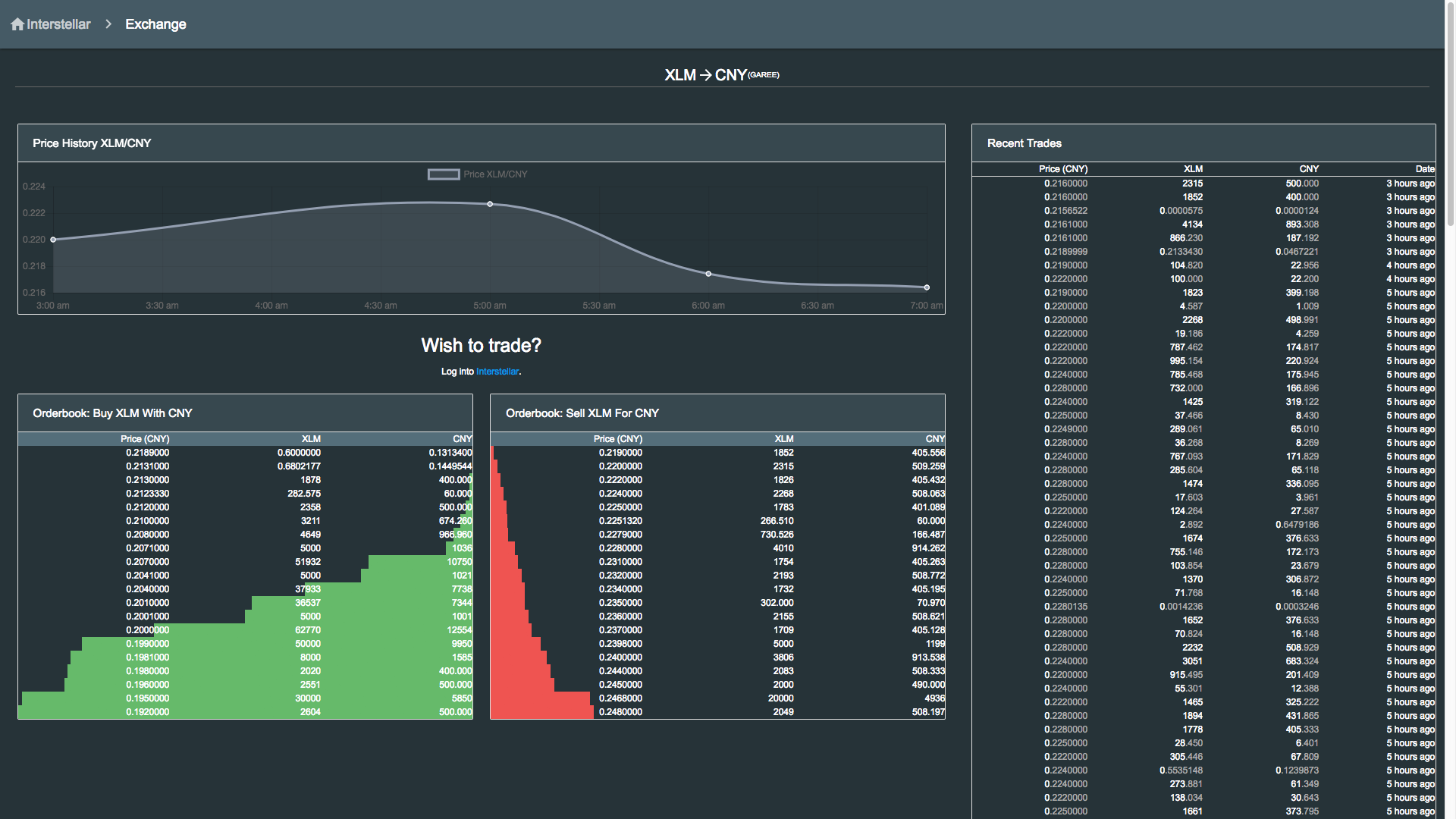Click recent trade amount 3051 XLM
Viewport: 1456px width, 819px height.
[x=1192, y=661]
